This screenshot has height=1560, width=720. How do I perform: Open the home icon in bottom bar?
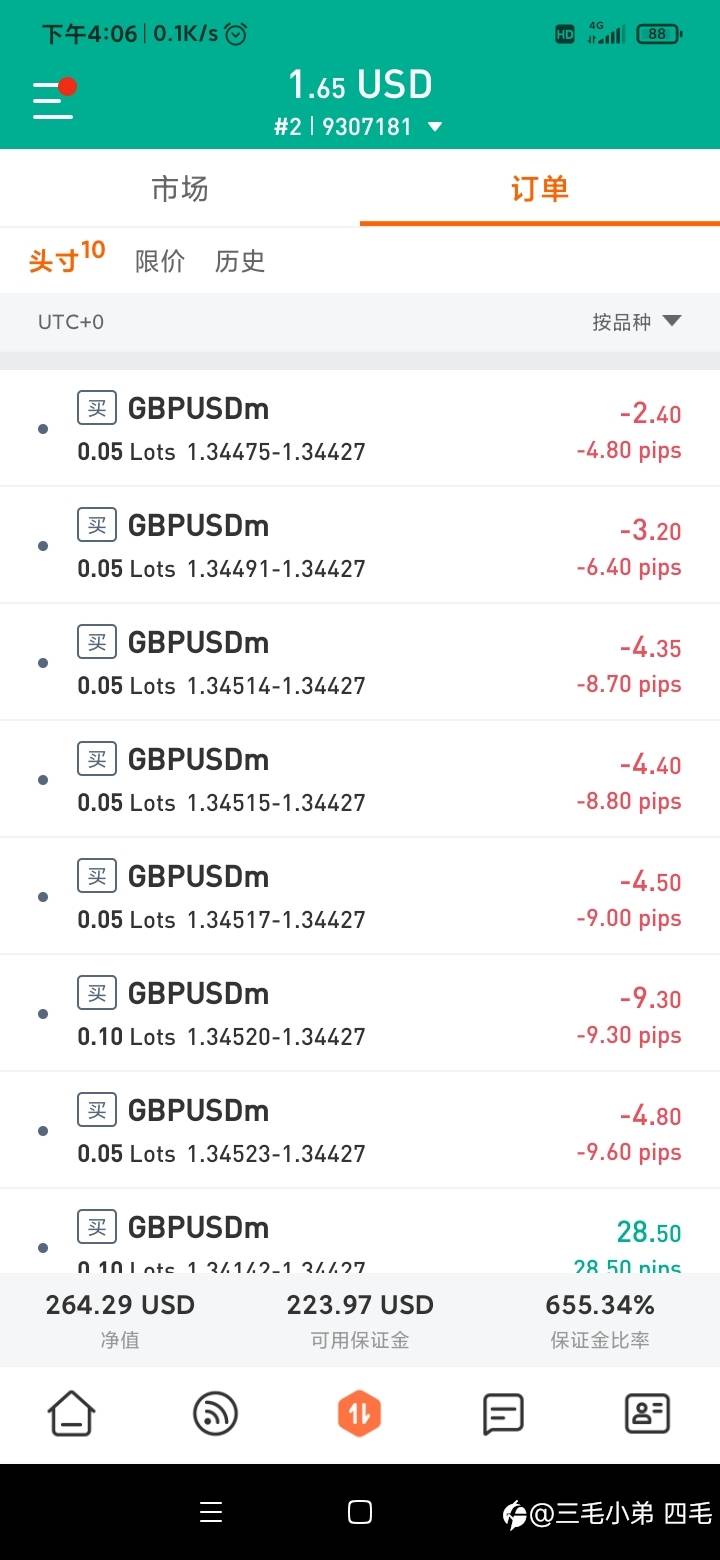[x=72, y=1414]
